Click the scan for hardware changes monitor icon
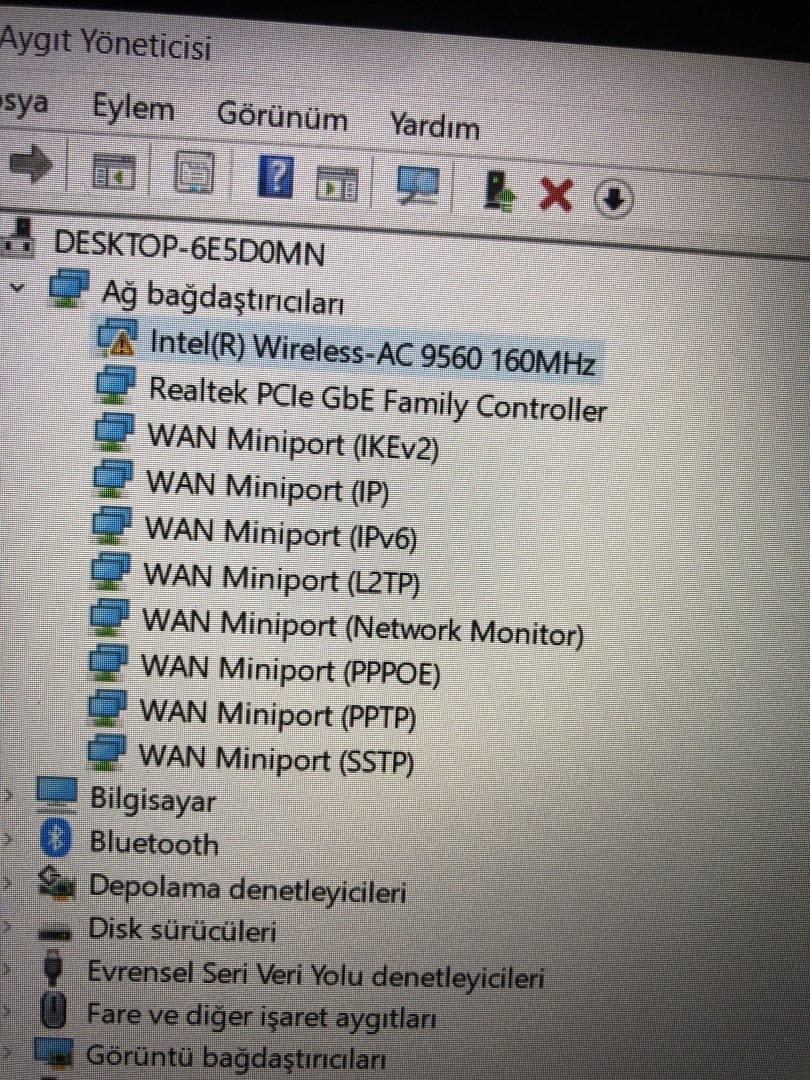 [x=419, y=186]
